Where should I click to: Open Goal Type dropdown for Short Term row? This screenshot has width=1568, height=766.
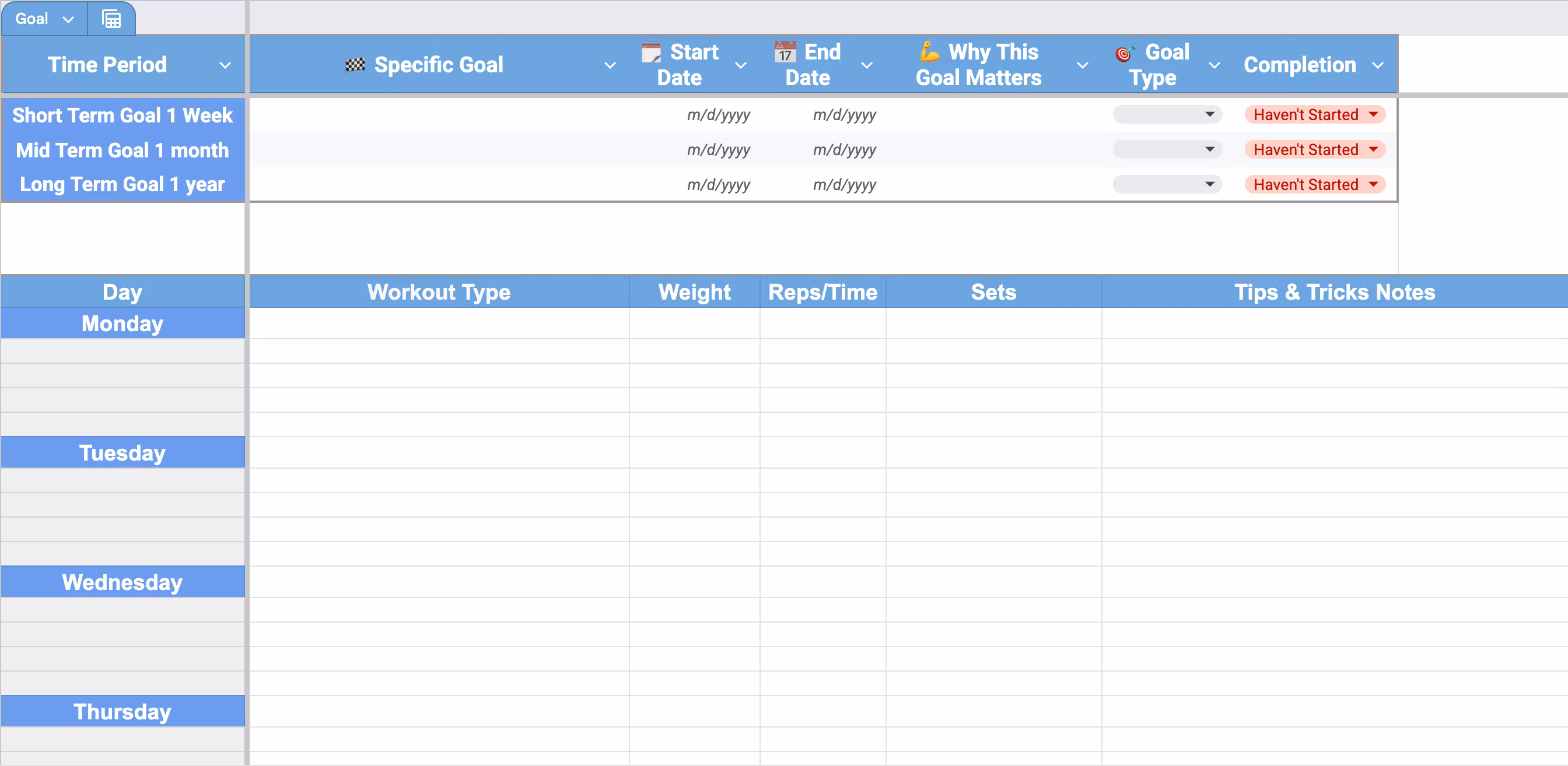pyautogui.click(x=1209, y=114)
